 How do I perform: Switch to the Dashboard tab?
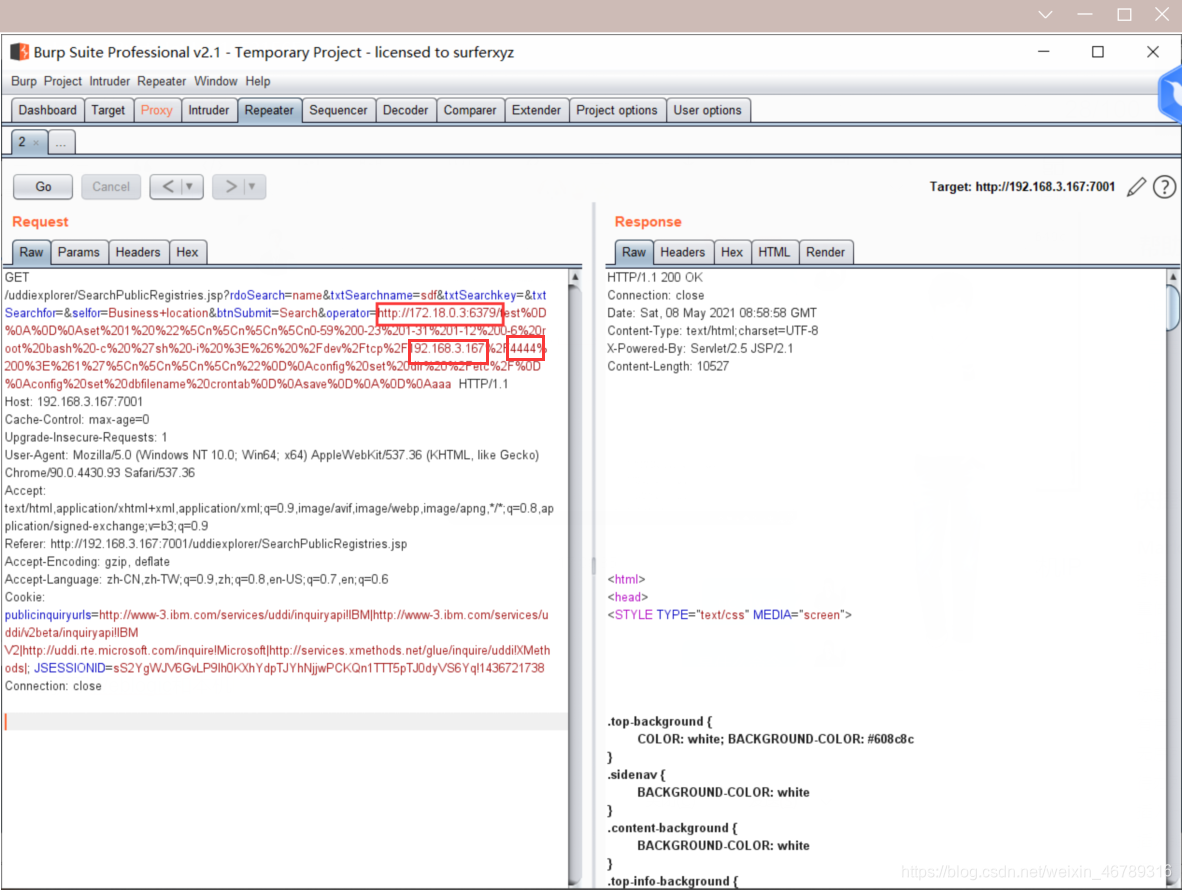(x=47, y=110)
